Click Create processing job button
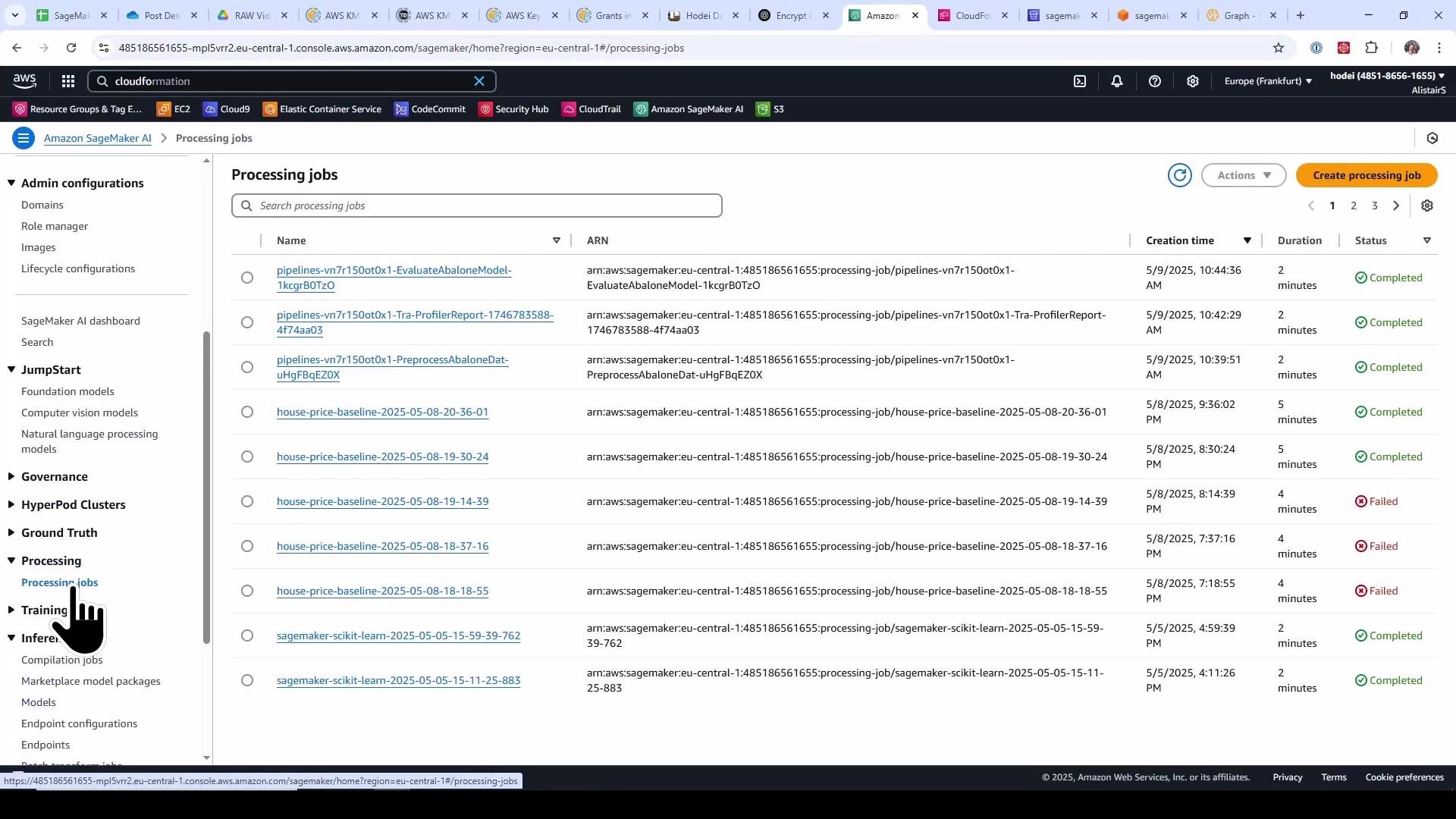The height and width of the screenshot is (819, 1456). point(1367,175)
